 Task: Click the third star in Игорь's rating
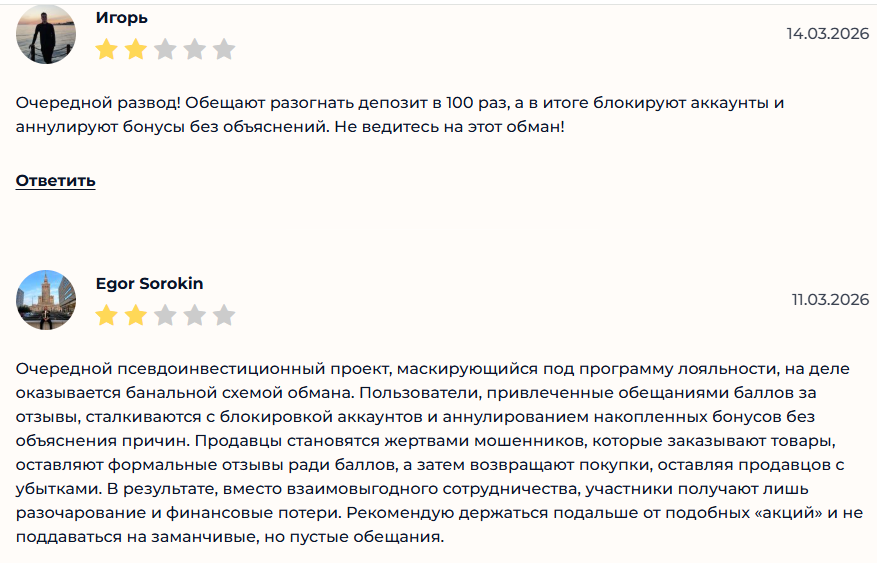pos(165,49)
